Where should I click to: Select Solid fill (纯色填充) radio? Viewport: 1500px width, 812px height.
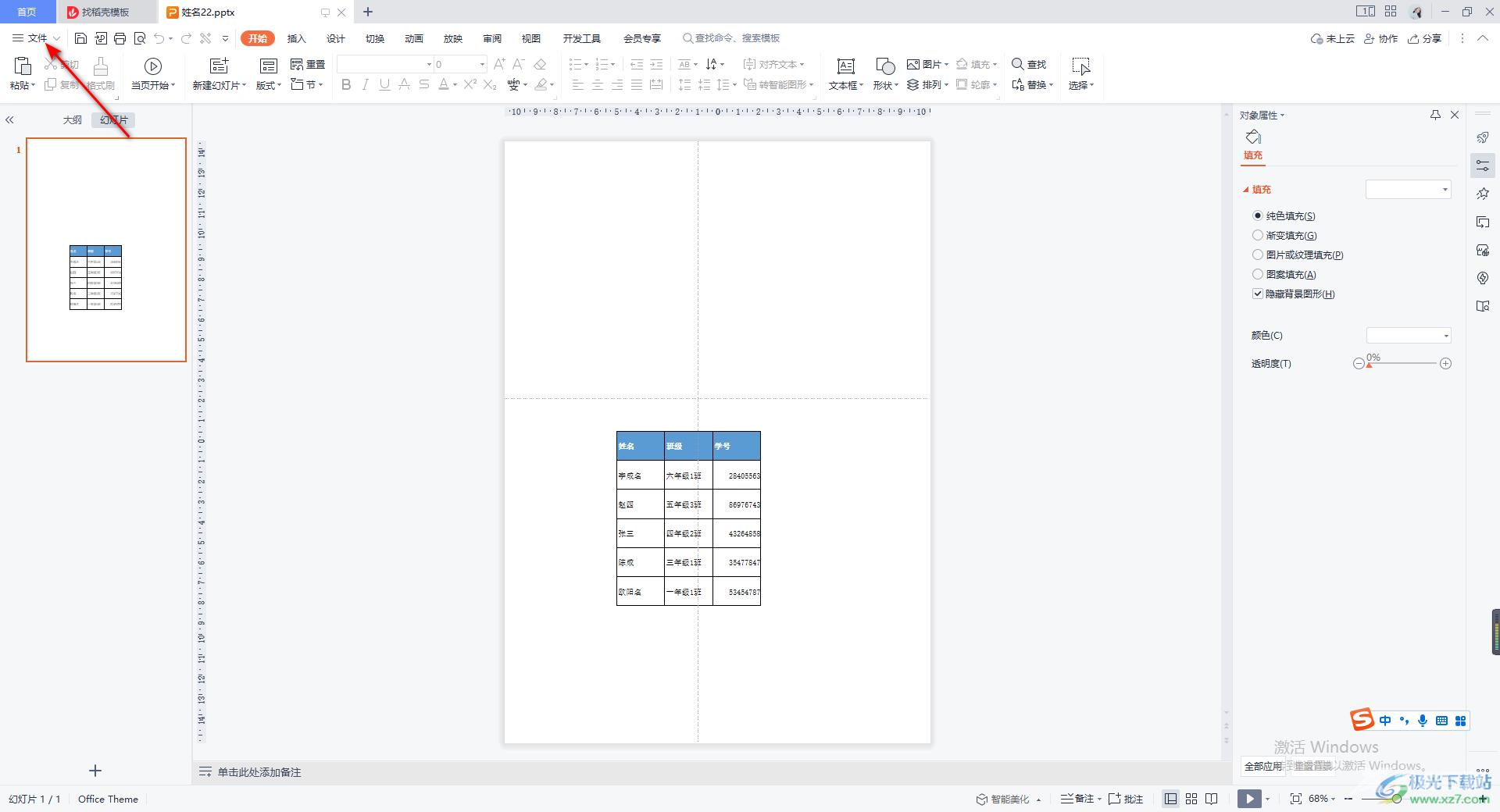click(x=1257, y=215)
